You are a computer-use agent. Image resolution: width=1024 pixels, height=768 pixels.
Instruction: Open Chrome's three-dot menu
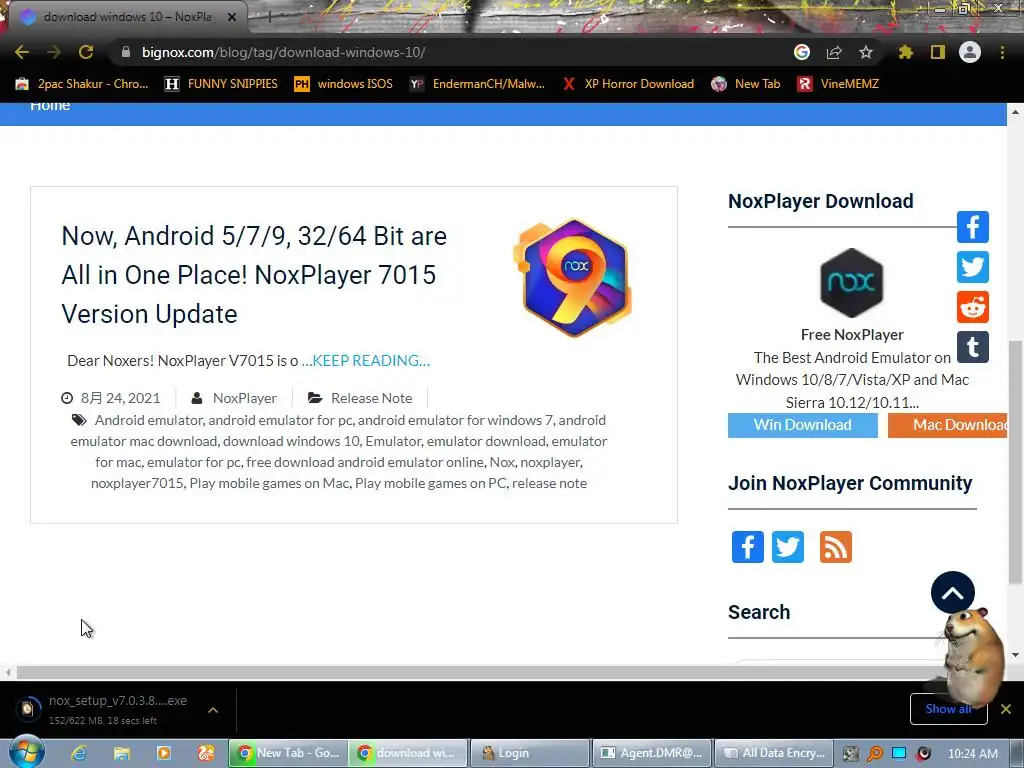(1002, 52)
